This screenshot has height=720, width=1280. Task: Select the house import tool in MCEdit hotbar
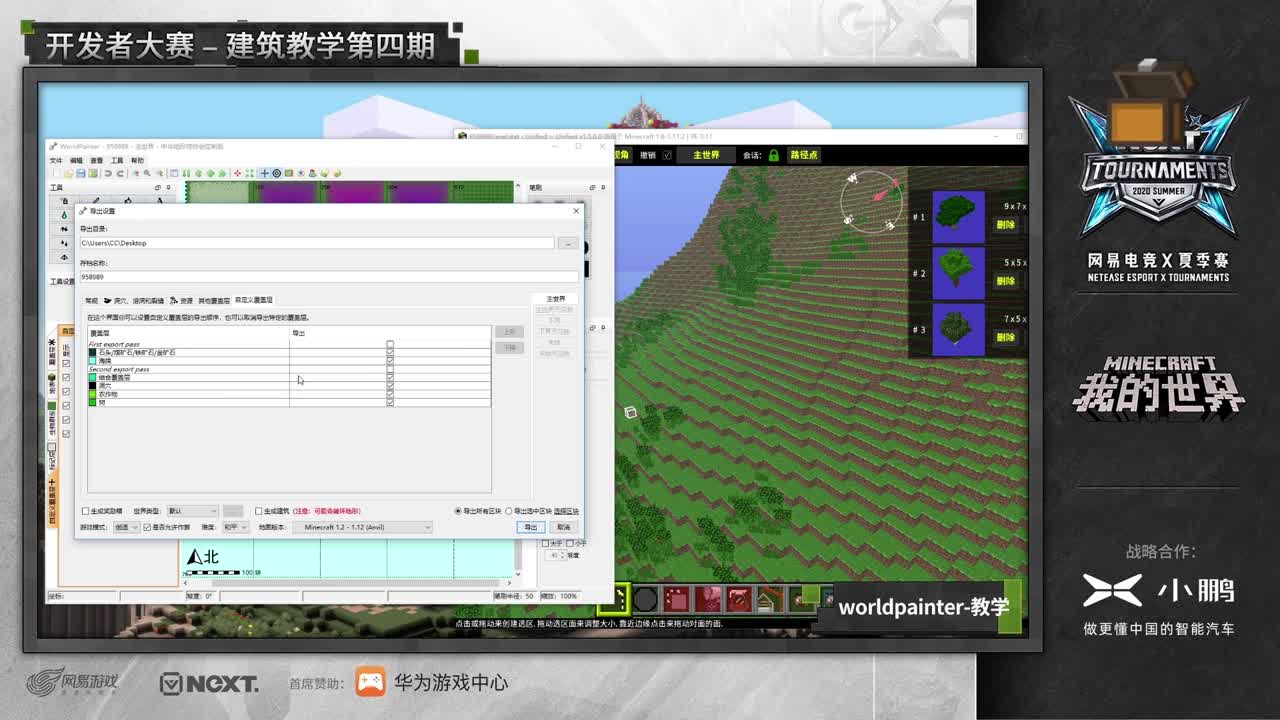coord(770,599)
